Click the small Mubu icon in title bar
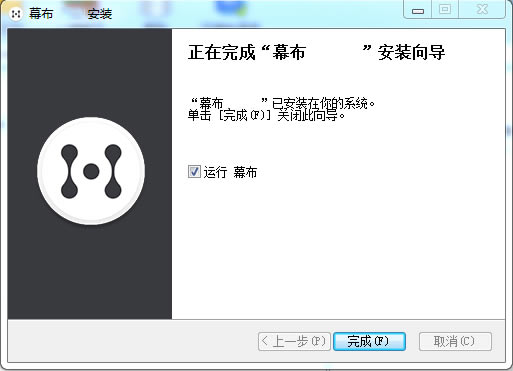Screen dimensions: 513x371 coord(16,14)
